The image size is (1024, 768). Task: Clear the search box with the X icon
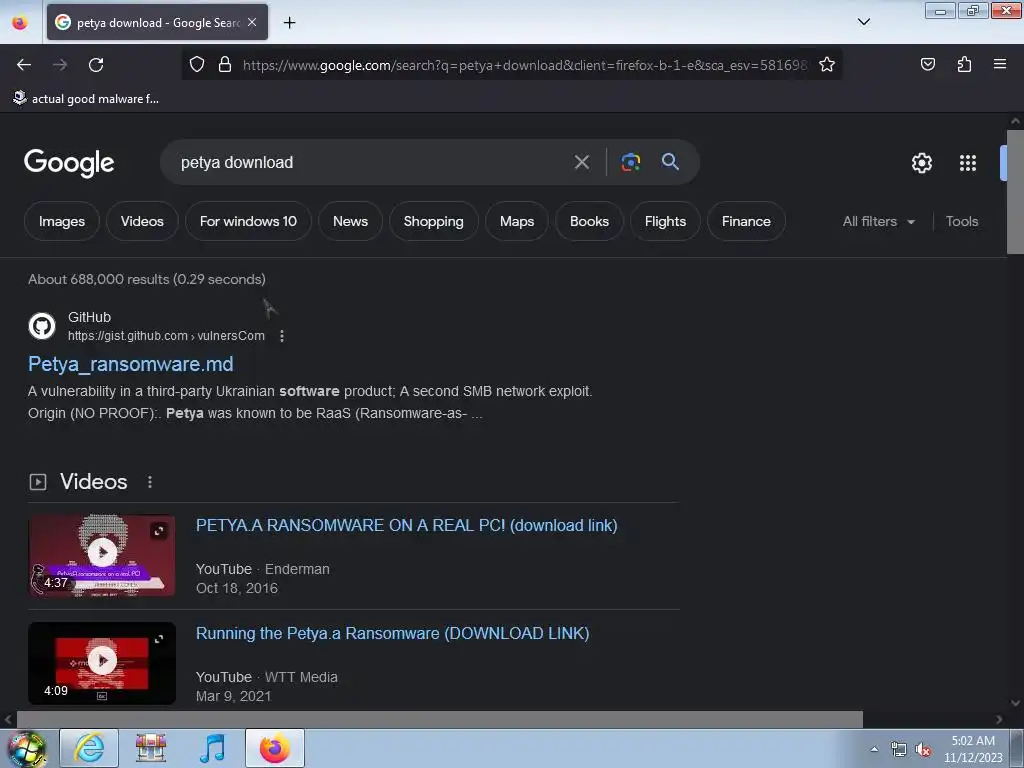coord(581,162)
